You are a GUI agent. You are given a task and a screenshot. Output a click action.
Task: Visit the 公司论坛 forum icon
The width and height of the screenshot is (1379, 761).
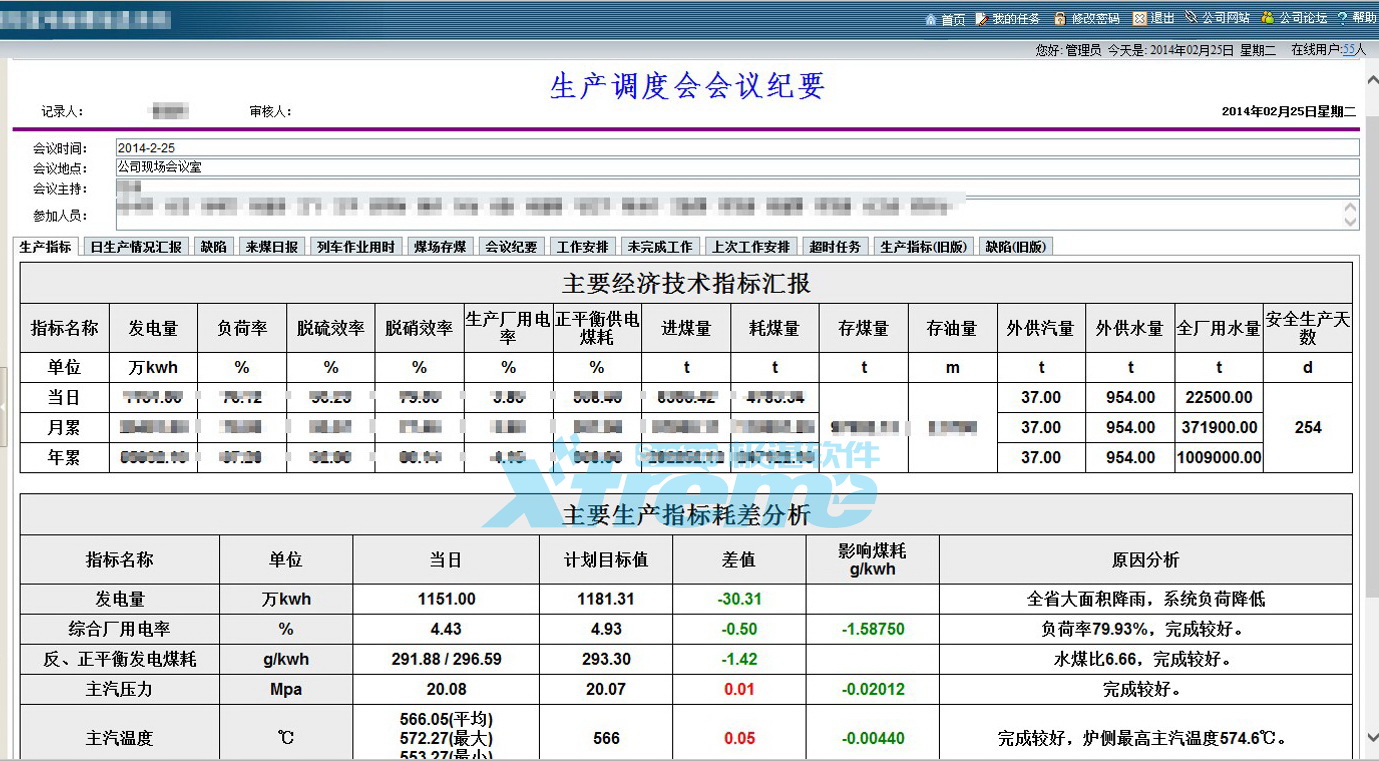point(1268,17)
